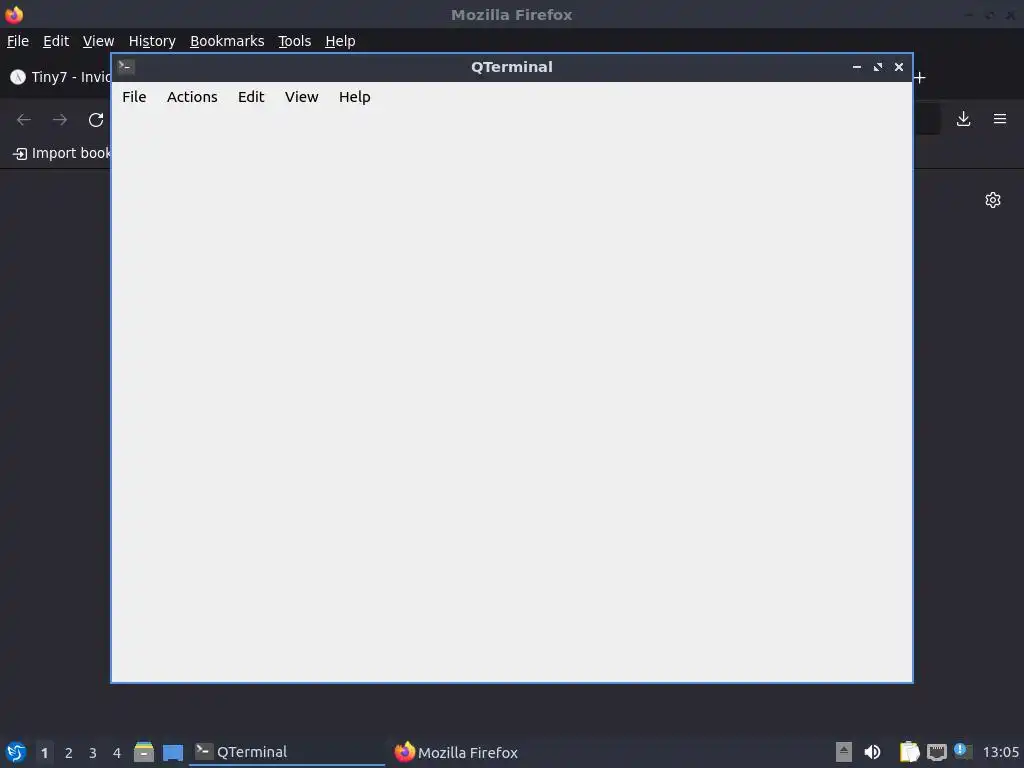Open the clipboard manager tray icon
The width and height of the screenshot is (1024, 768).
click(x=909, y=752)
